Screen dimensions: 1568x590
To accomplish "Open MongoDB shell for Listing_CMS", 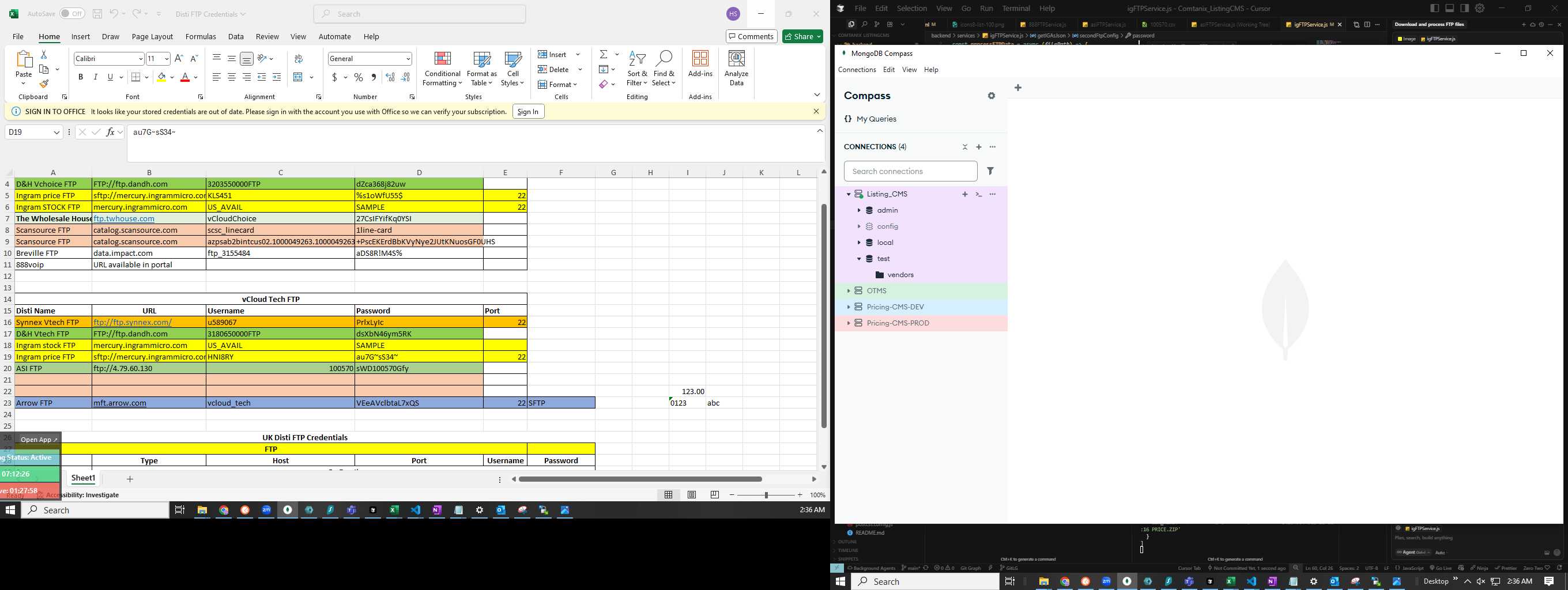I will (x=979, y=194).
